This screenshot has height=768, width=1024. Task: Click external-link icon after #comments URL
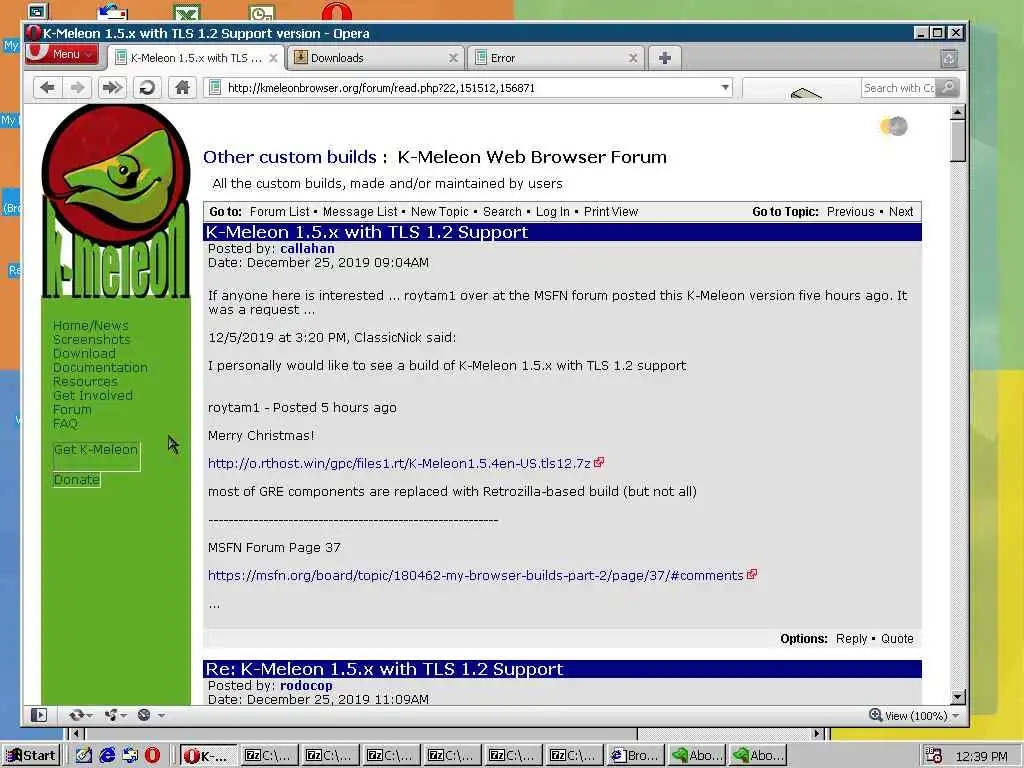point(752,574)
